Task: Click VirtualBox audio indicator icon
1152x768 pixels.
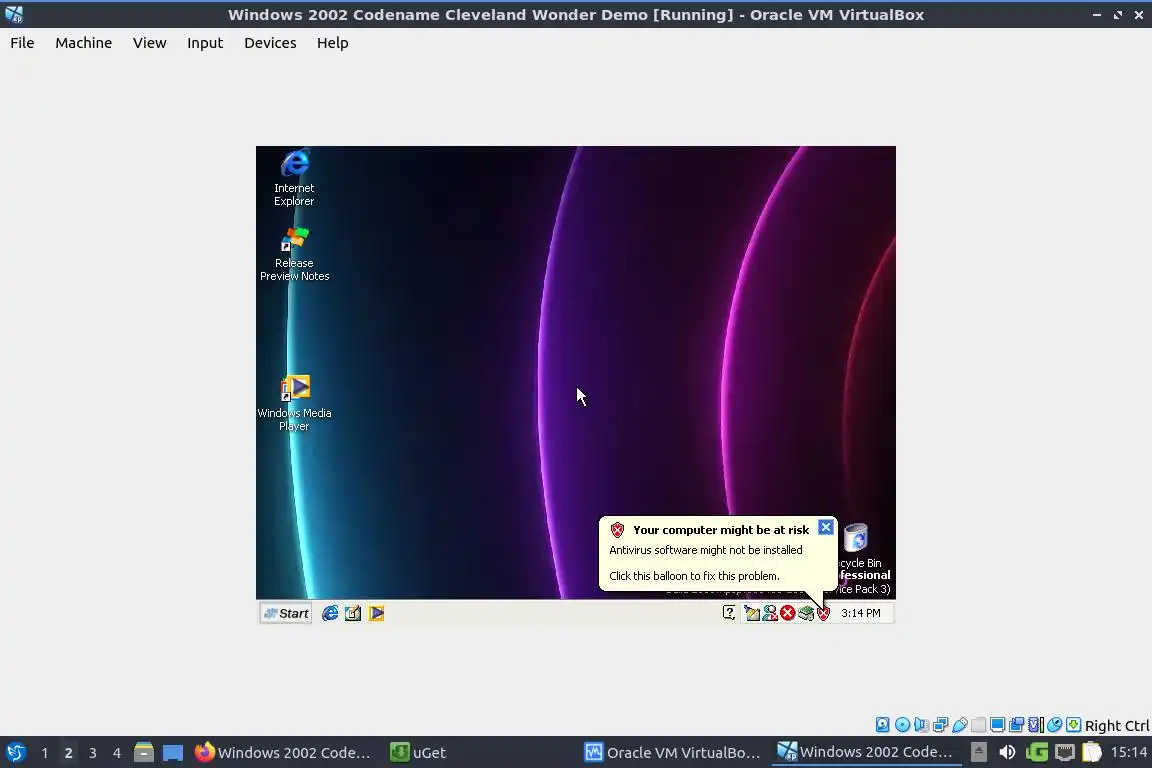Action: tap(921, 725)
